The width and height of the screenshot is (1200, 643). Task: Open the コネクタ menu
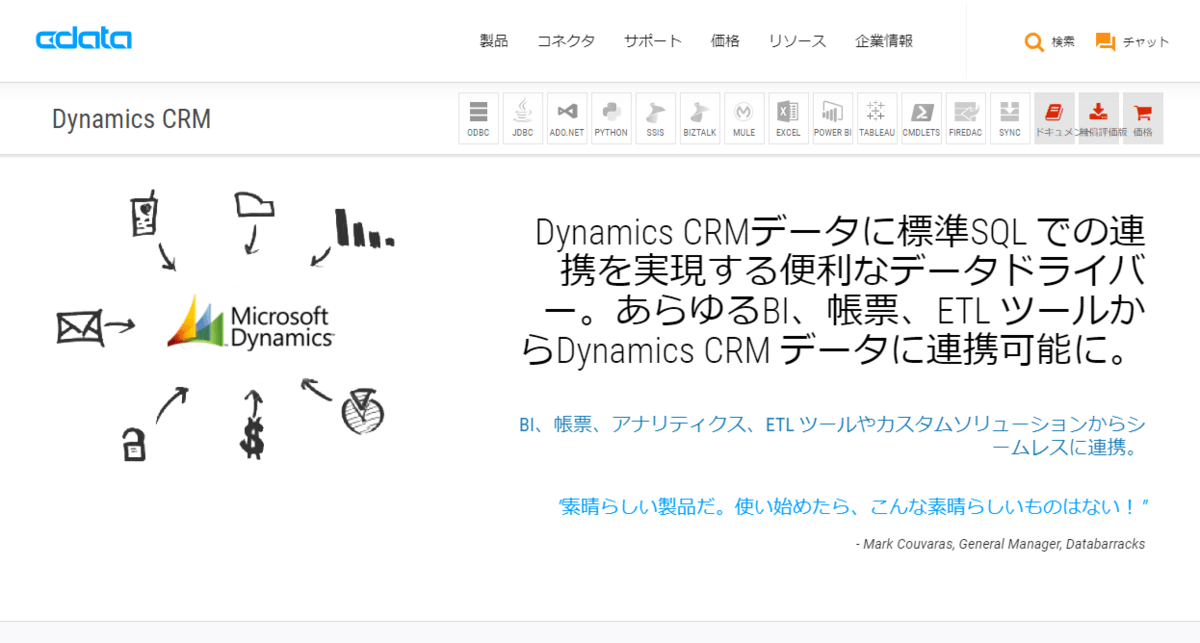coord(566,41)
